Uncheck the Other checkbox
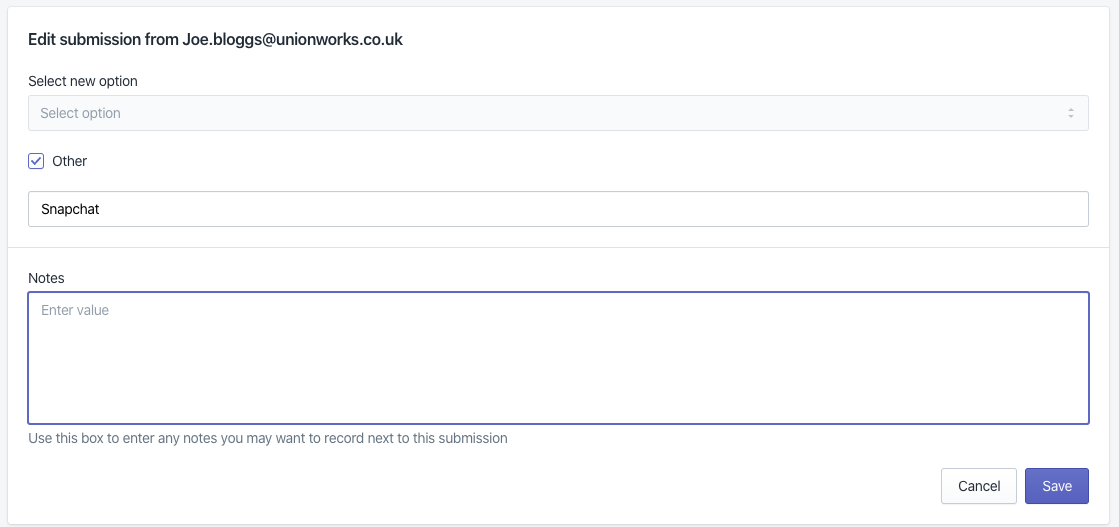Viewport: 1119px width, 527px height. (36, 161)
